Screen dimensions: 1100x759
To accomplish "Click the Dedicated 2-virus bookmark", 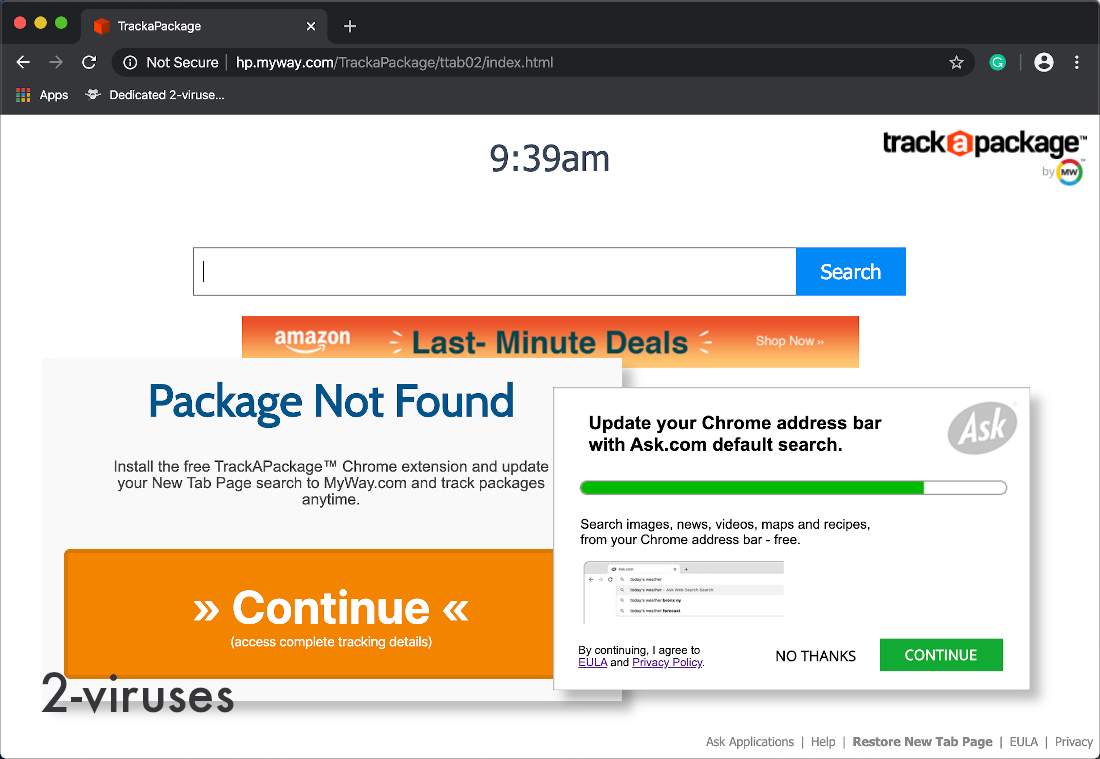I will (x=155, y=95).
